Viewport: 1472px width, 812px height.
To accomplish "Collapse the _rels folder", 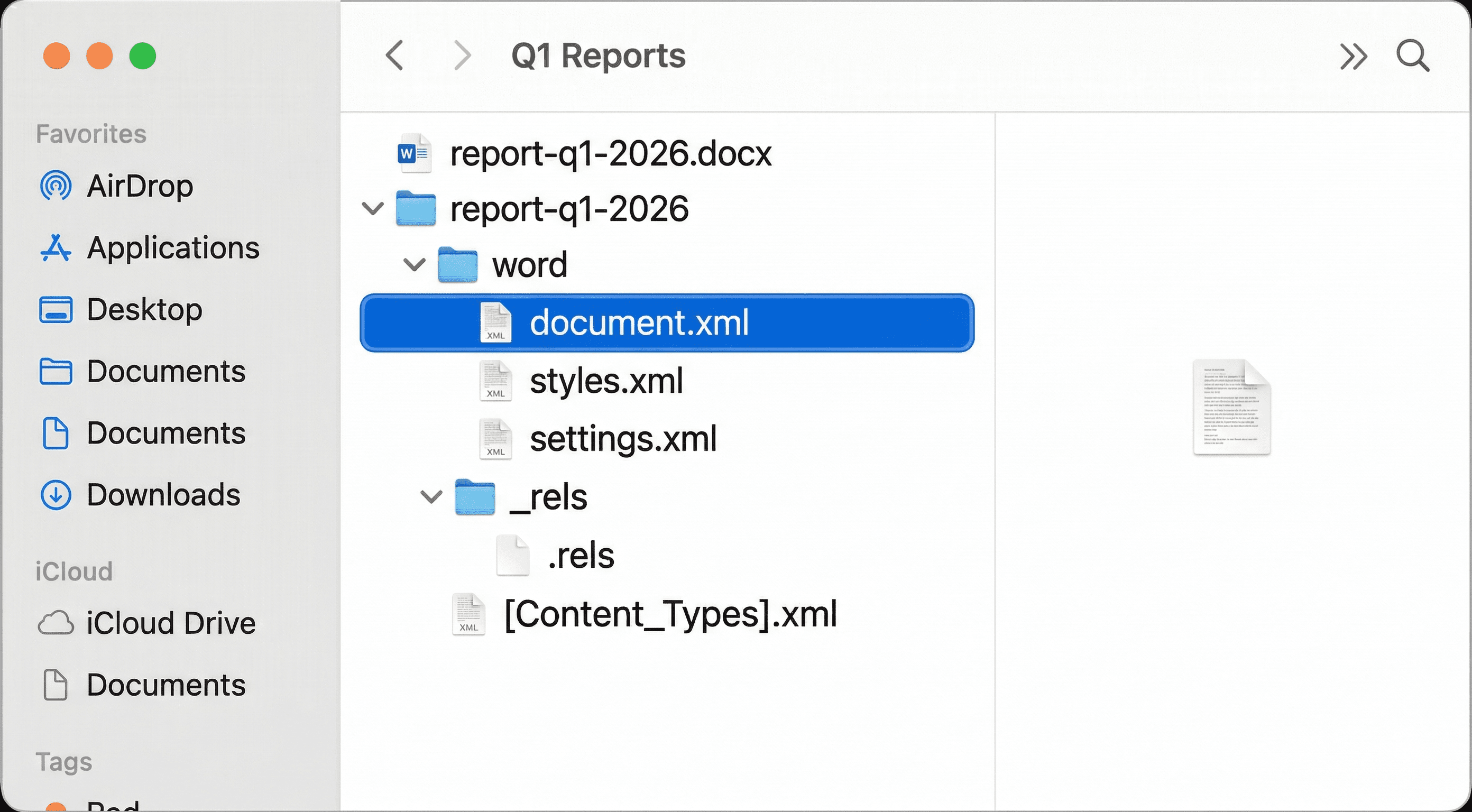I will coord(430,497).
